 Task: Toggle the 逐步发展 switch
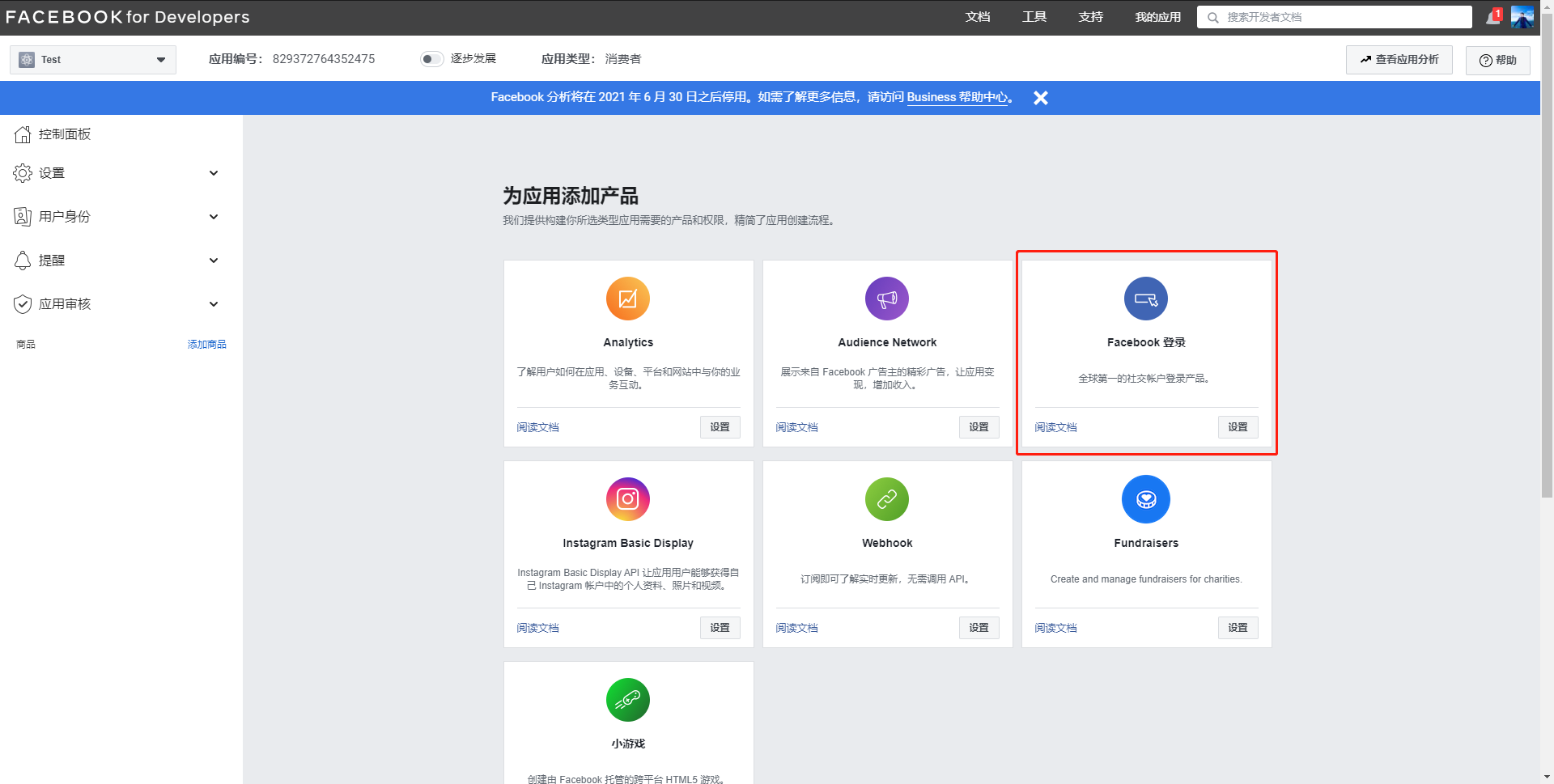coord(431,58)
